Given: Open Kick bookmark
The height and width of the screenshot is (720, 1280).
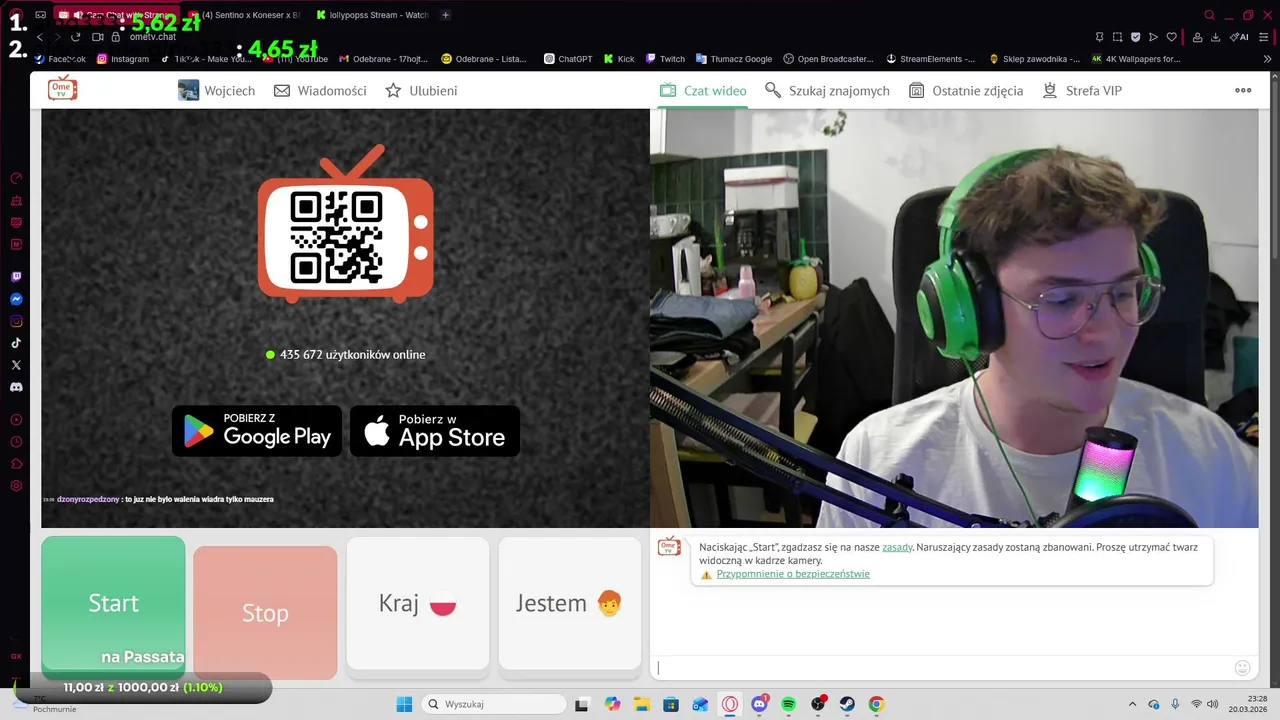Looking at the screenshot, I should [619, 59].
